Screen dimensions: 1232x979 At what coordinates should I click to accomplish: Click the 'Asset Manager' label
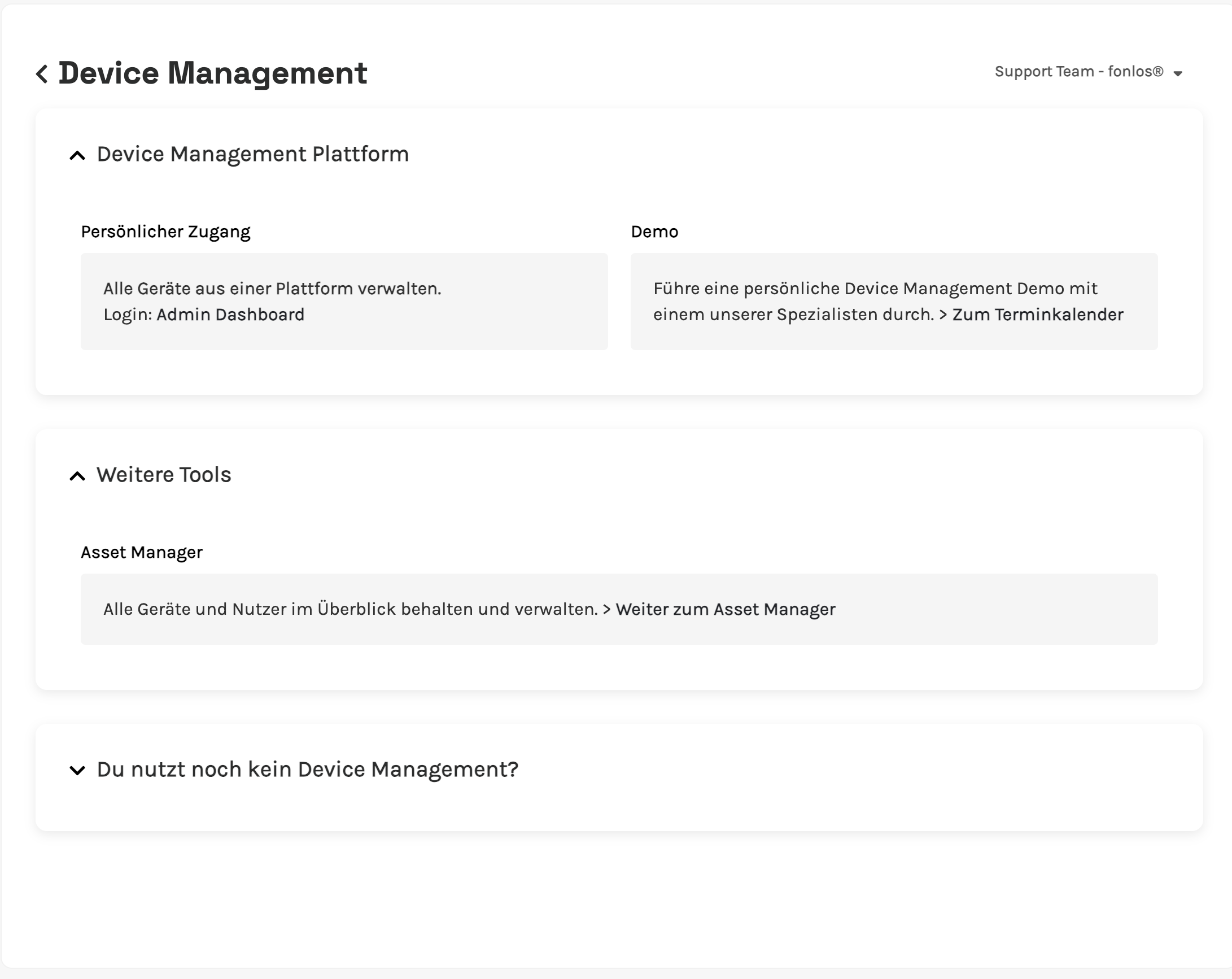tap(142, 553)
